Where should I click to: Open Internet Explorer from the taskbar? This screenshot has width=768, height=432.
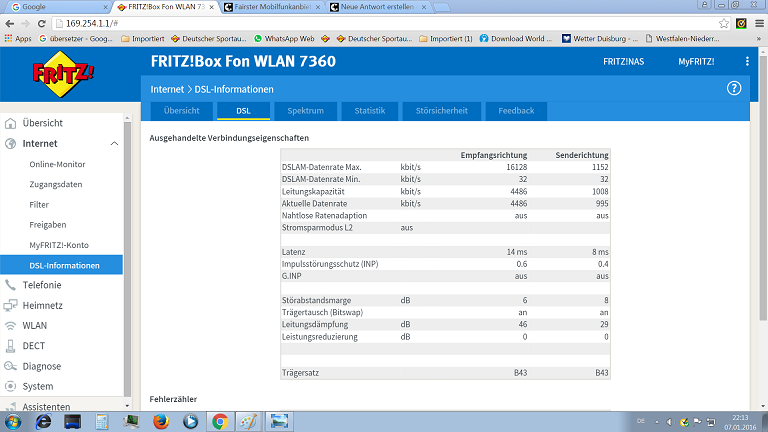(44, 421)
